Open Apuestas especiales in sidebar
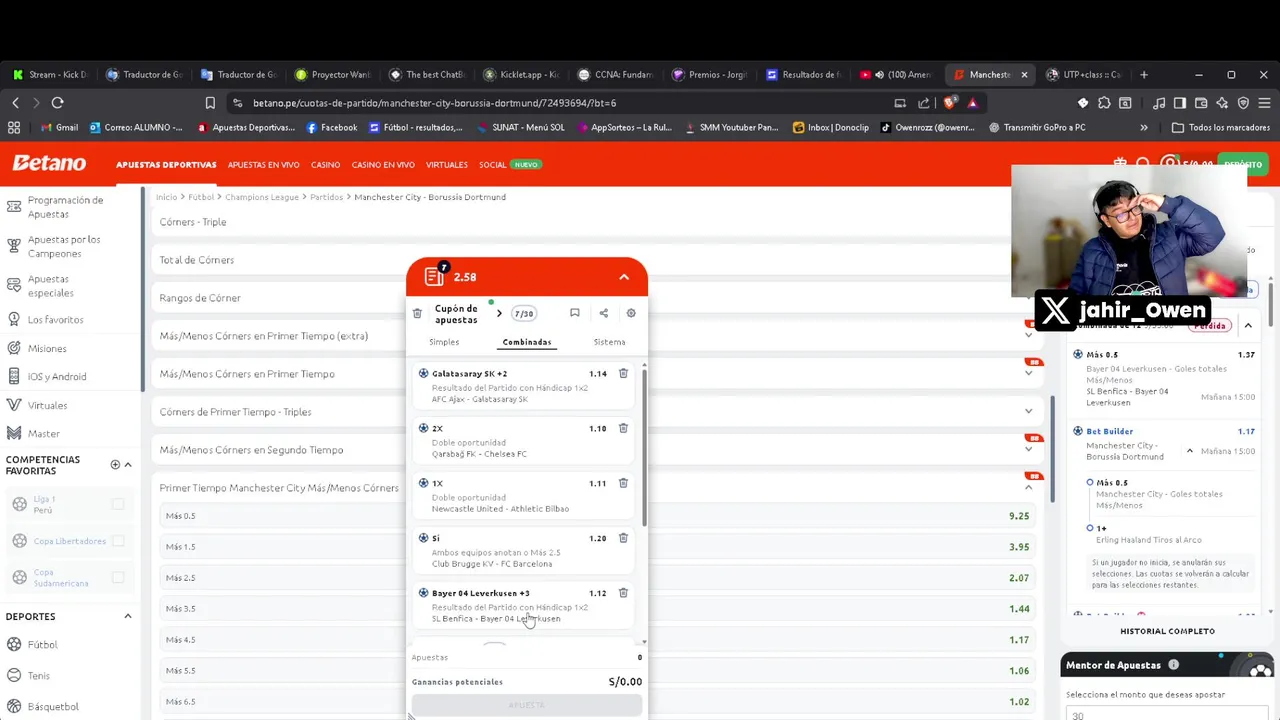Image resolution: width=1280 pixels, height=720 pixels. click(50, 286)
